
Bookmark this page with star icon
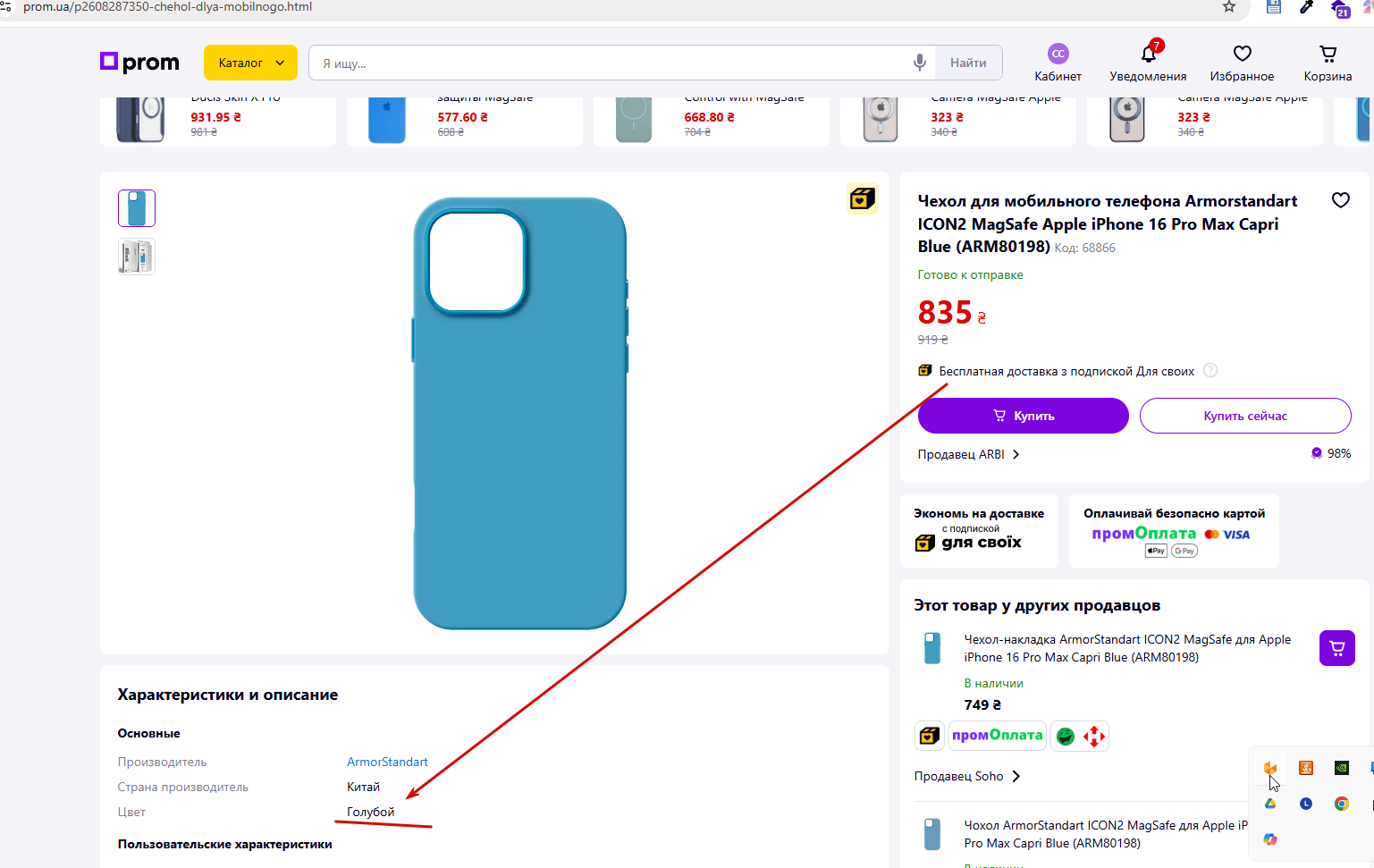tap(1229, 7)
